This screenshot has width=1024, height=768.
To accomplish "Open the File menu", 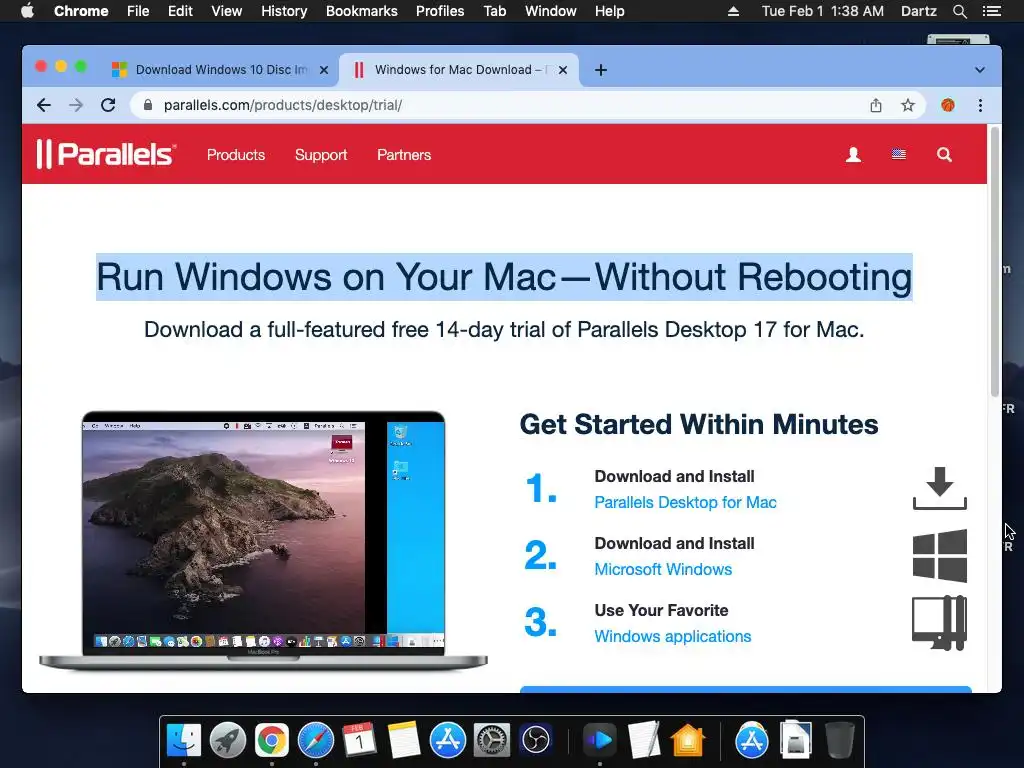I will tap(138, 11).
